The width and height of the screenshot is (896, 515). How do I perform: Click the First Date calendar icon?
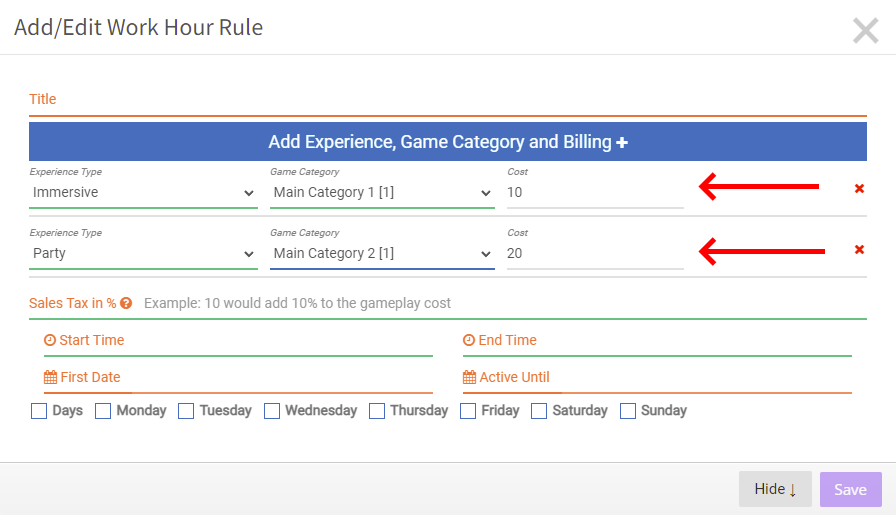50,377
